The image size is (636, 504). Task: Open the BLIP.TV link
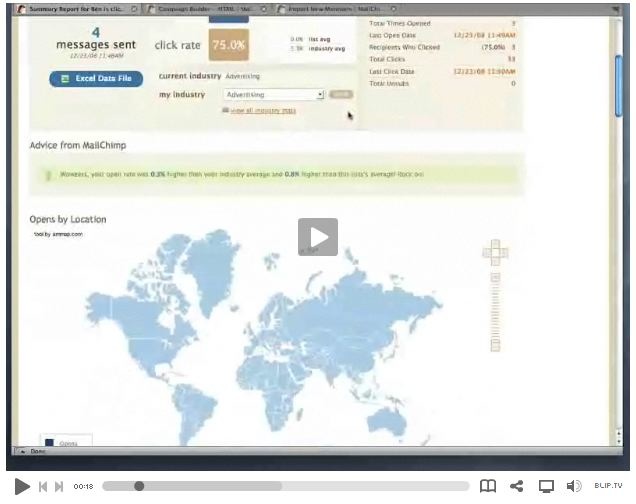tap(608, 485)
